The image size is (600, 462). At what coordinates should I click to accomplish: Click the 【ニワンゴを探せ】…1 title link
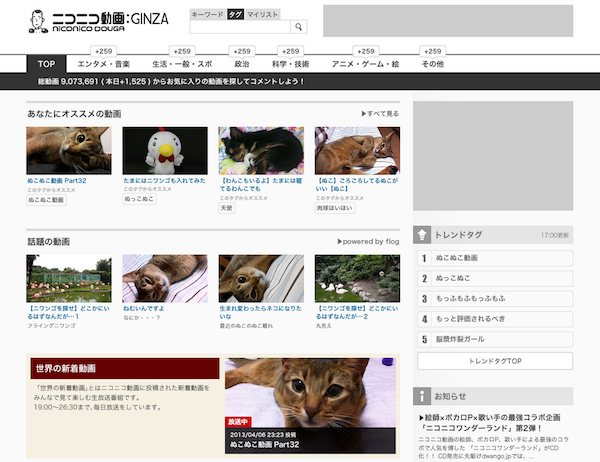(68, 312)
